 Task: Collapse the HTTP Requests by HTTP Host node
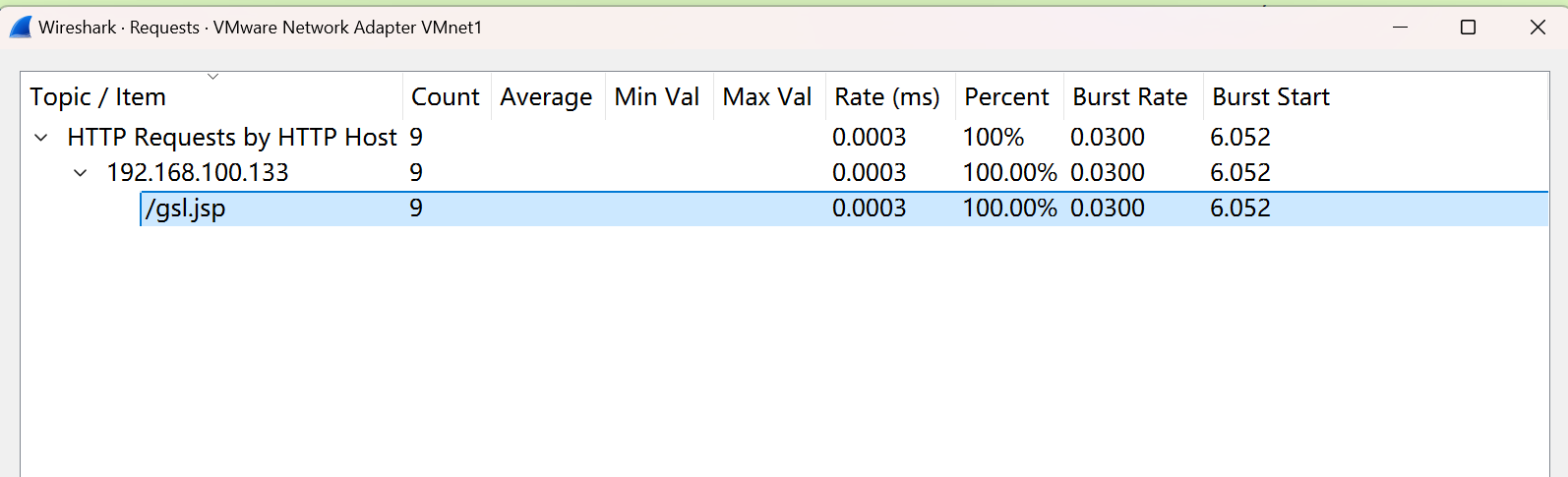41,138
